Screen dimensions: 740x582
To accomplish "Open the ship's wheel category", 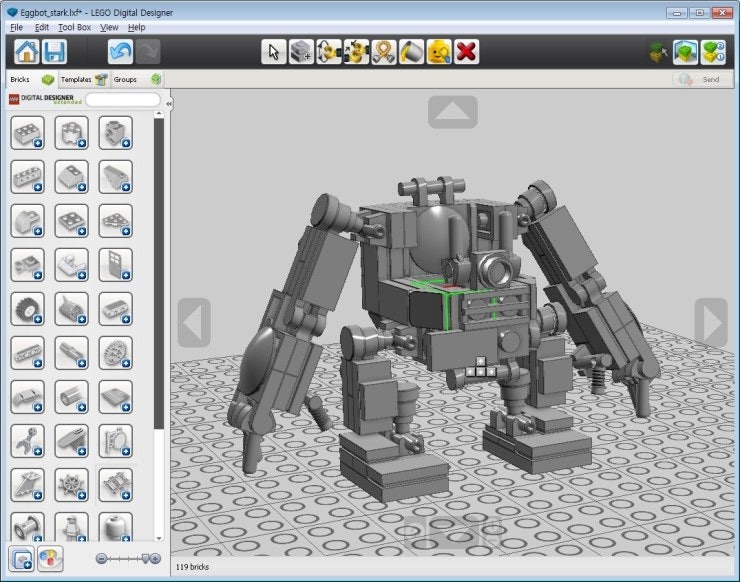I will 71,485.
